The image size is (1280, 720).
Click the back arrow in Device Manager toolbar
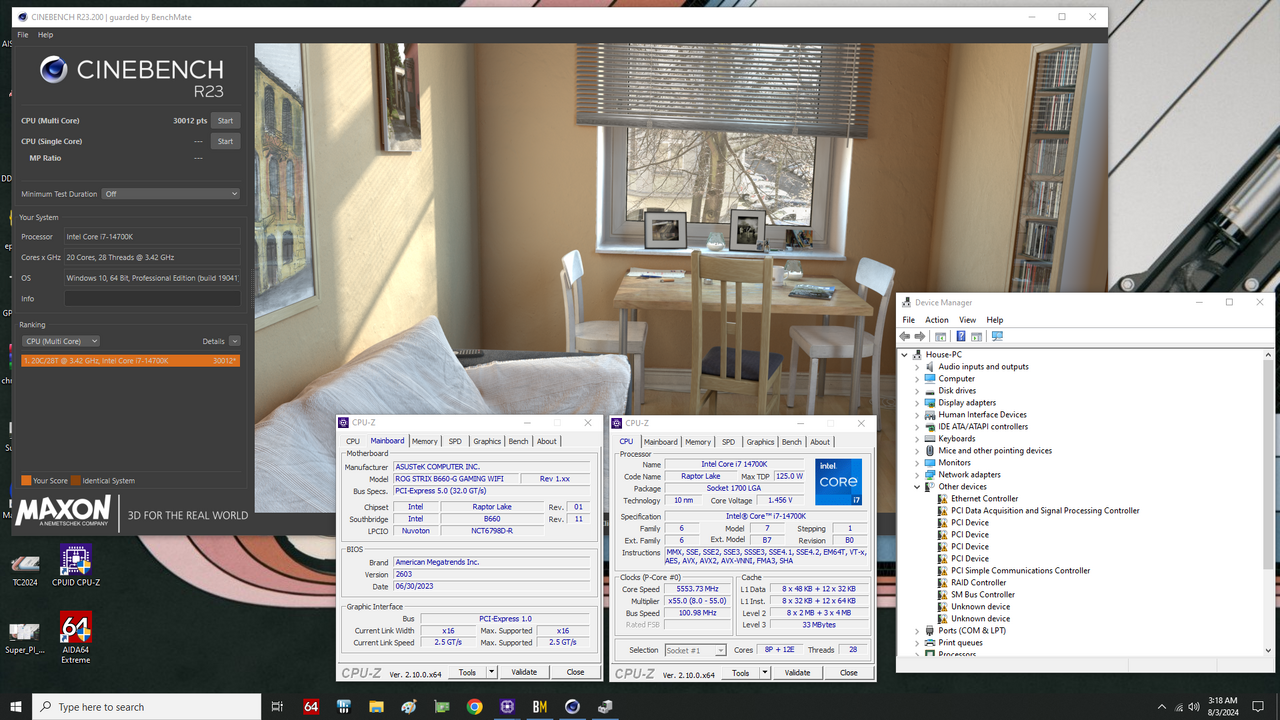pyautogui.click(x=905, y=336)
